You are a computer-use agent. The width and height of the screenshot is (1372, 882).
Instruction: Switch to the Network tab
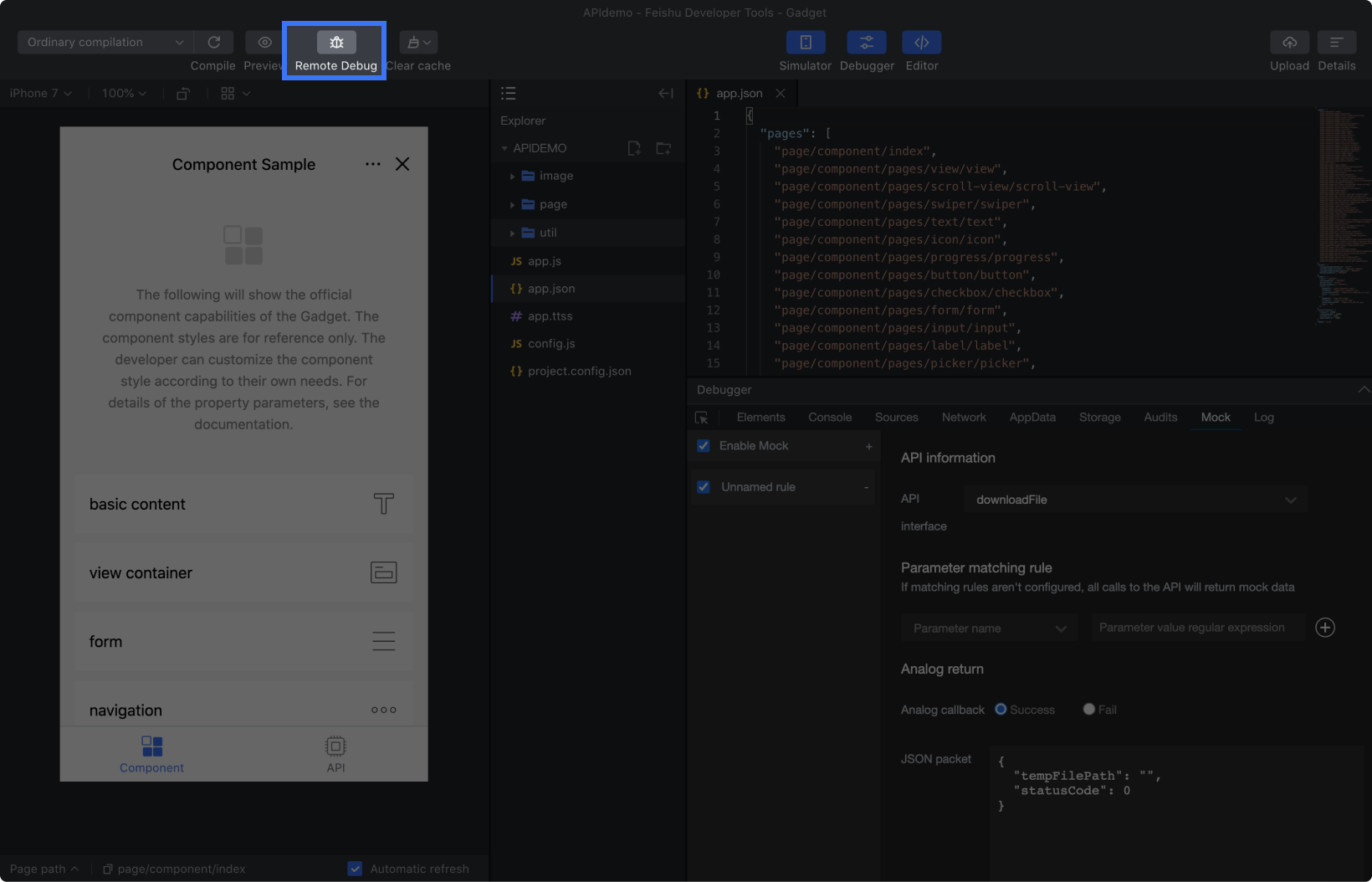(964, 418)
